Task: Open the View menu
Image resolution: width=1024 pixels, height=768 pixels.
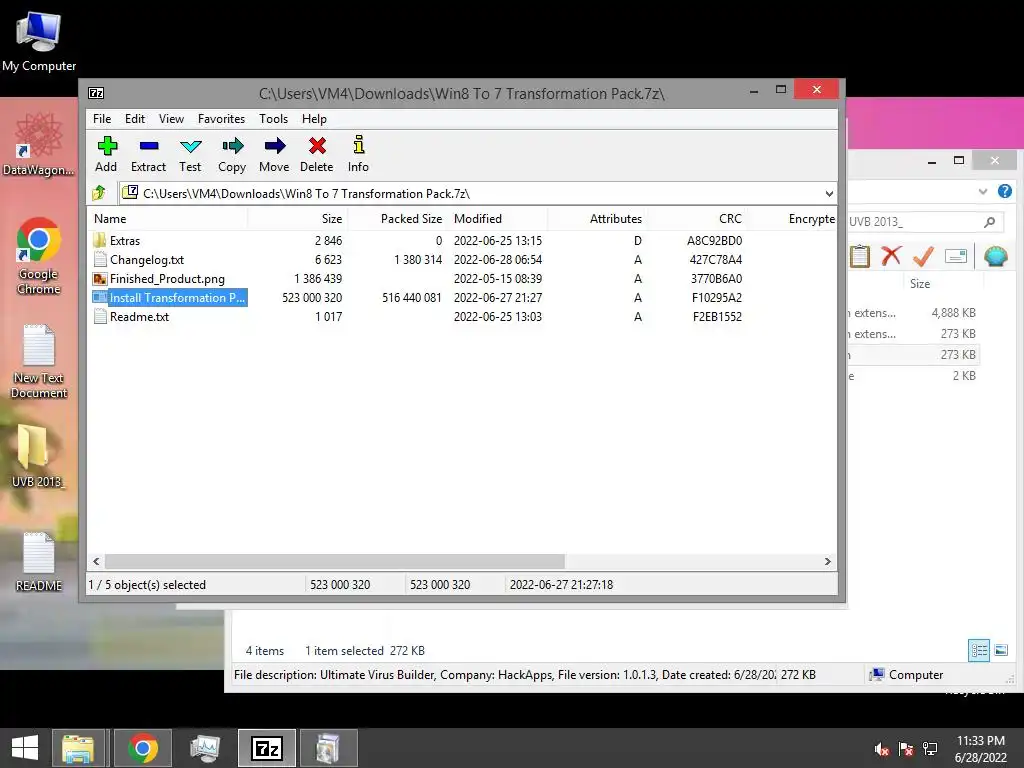Action: [171, 119]
